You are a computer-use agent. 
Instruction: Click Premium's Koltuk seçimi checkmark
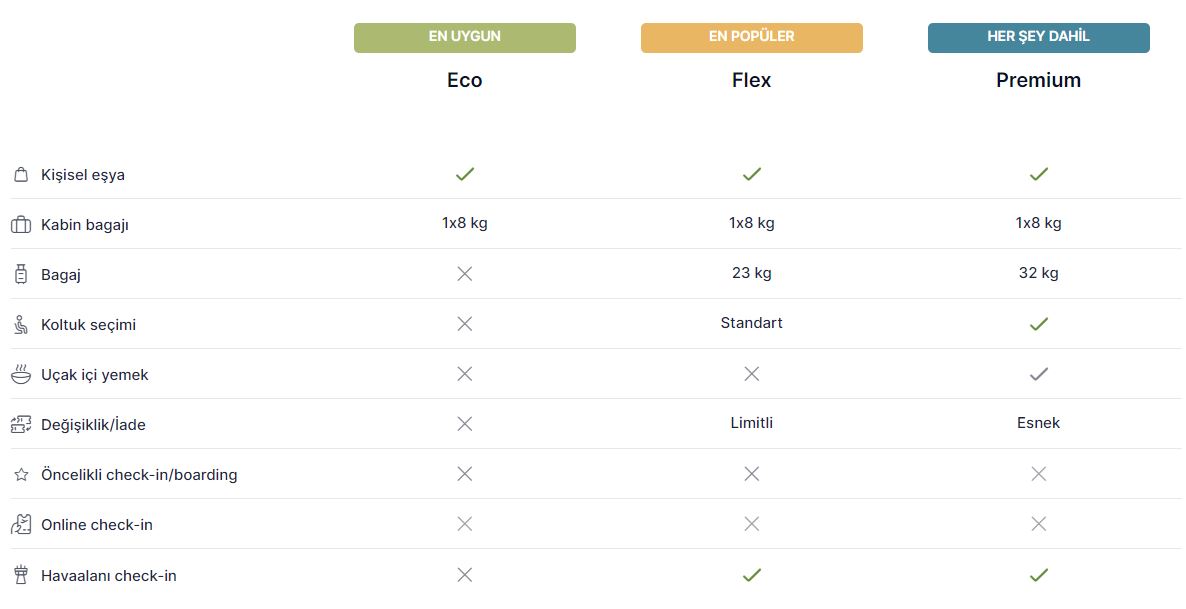[x=1039, y=324]
